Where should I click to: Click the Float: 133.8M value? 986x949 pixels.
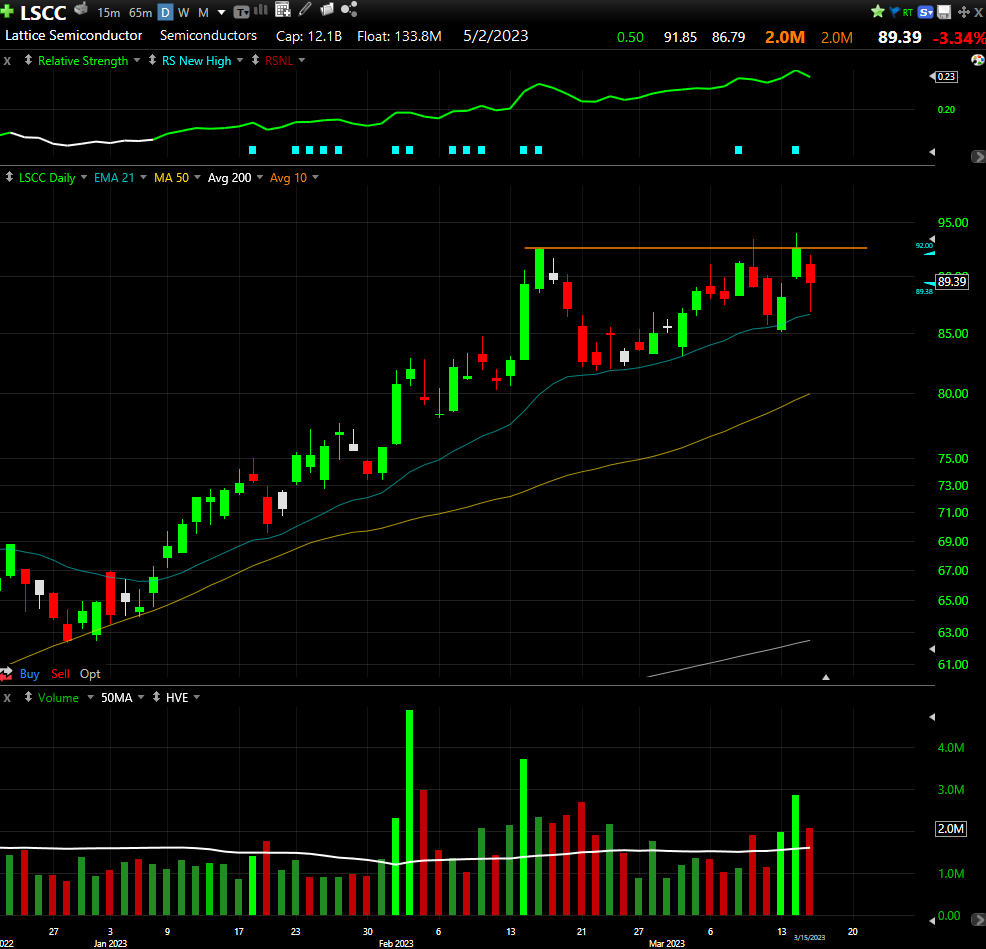pos(399,36)
